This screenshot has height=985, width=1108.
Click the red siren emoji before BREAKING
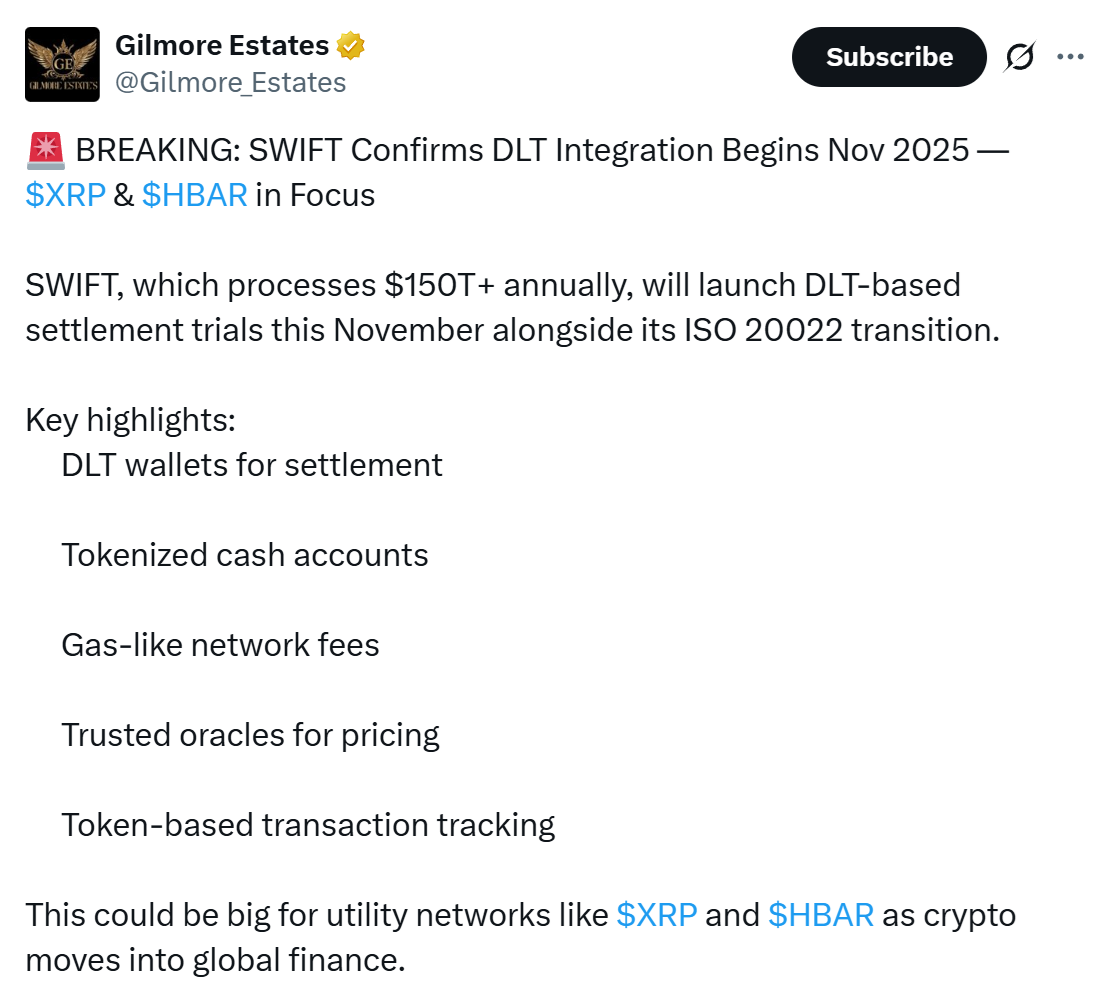click(x=46, y=151)
